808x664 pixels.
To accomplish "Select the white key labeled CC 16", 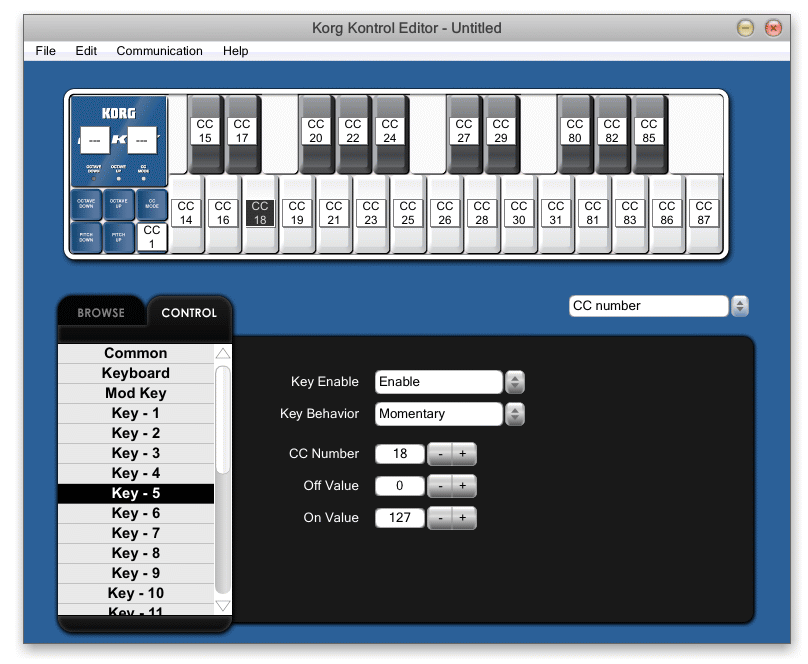I will pos(223,213).
